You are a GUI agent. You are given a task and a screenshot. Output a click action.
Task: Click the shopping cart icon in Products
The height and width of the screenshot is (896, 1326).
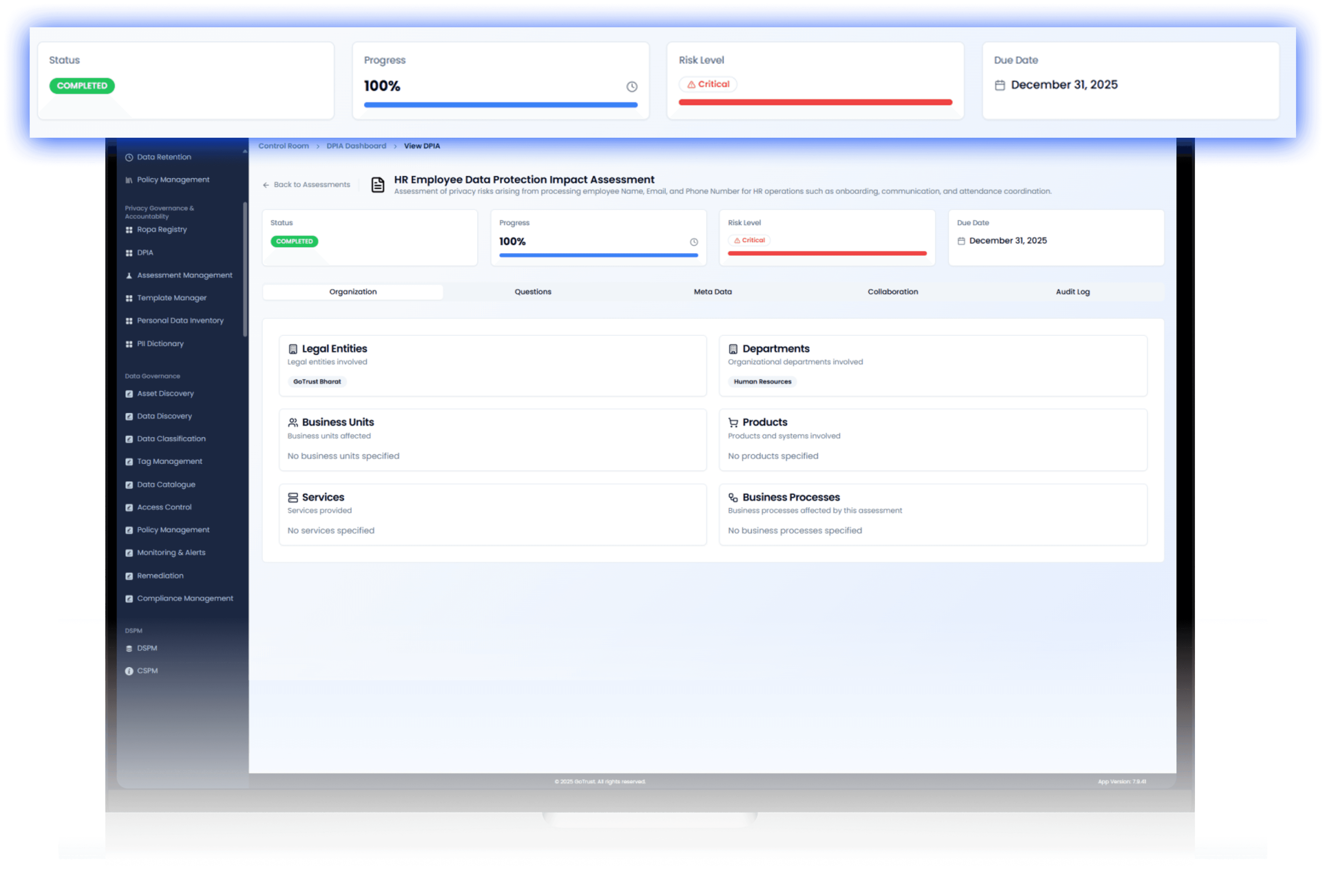733,423
